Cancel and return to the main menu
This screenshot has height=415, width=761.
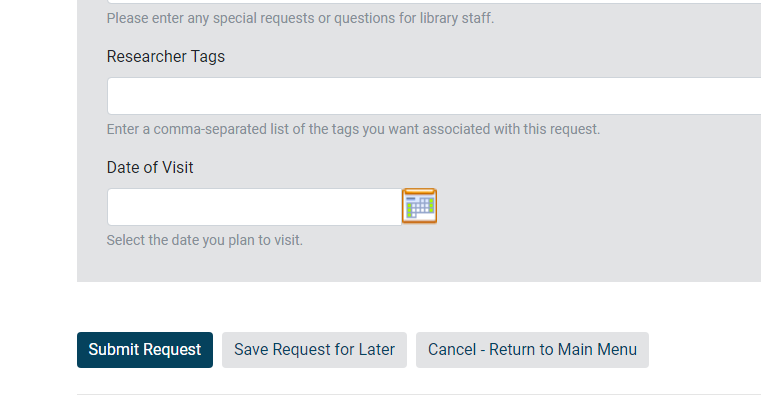(532, 350)
